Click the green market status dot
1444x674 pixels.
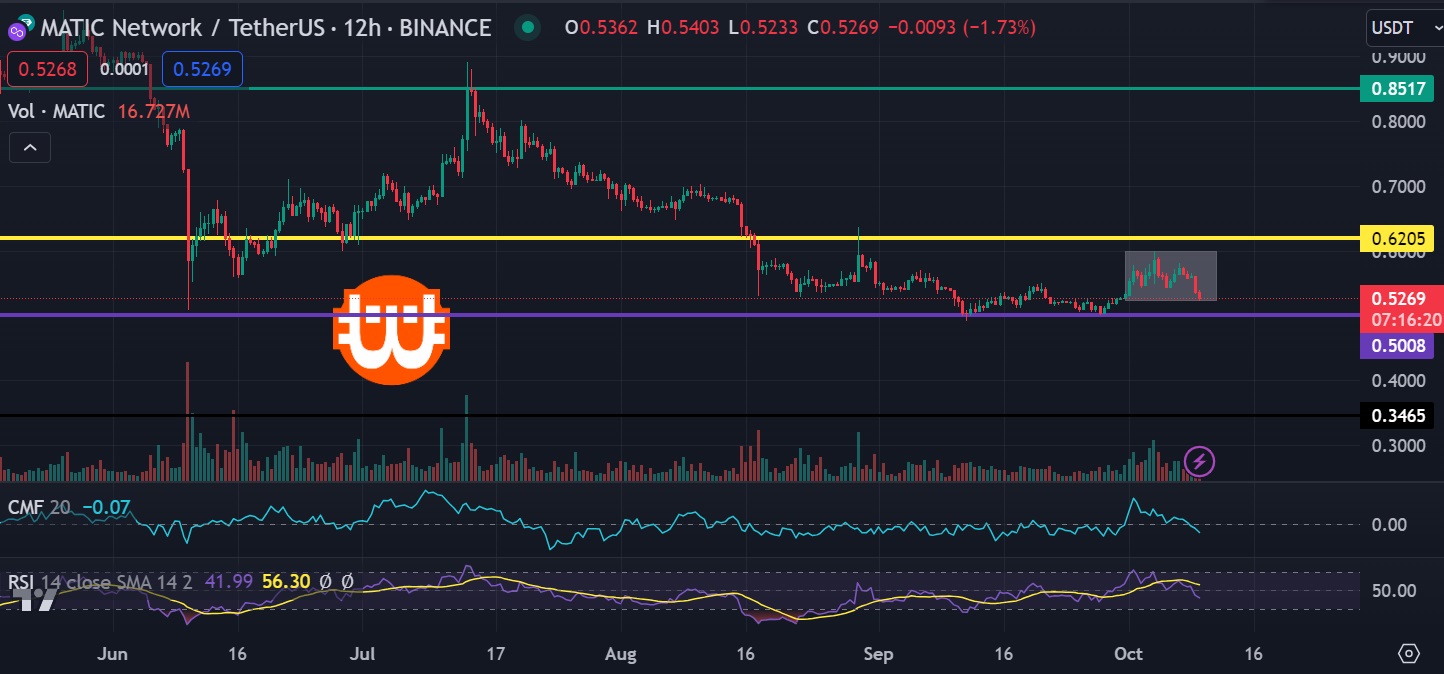pos(530,28)
